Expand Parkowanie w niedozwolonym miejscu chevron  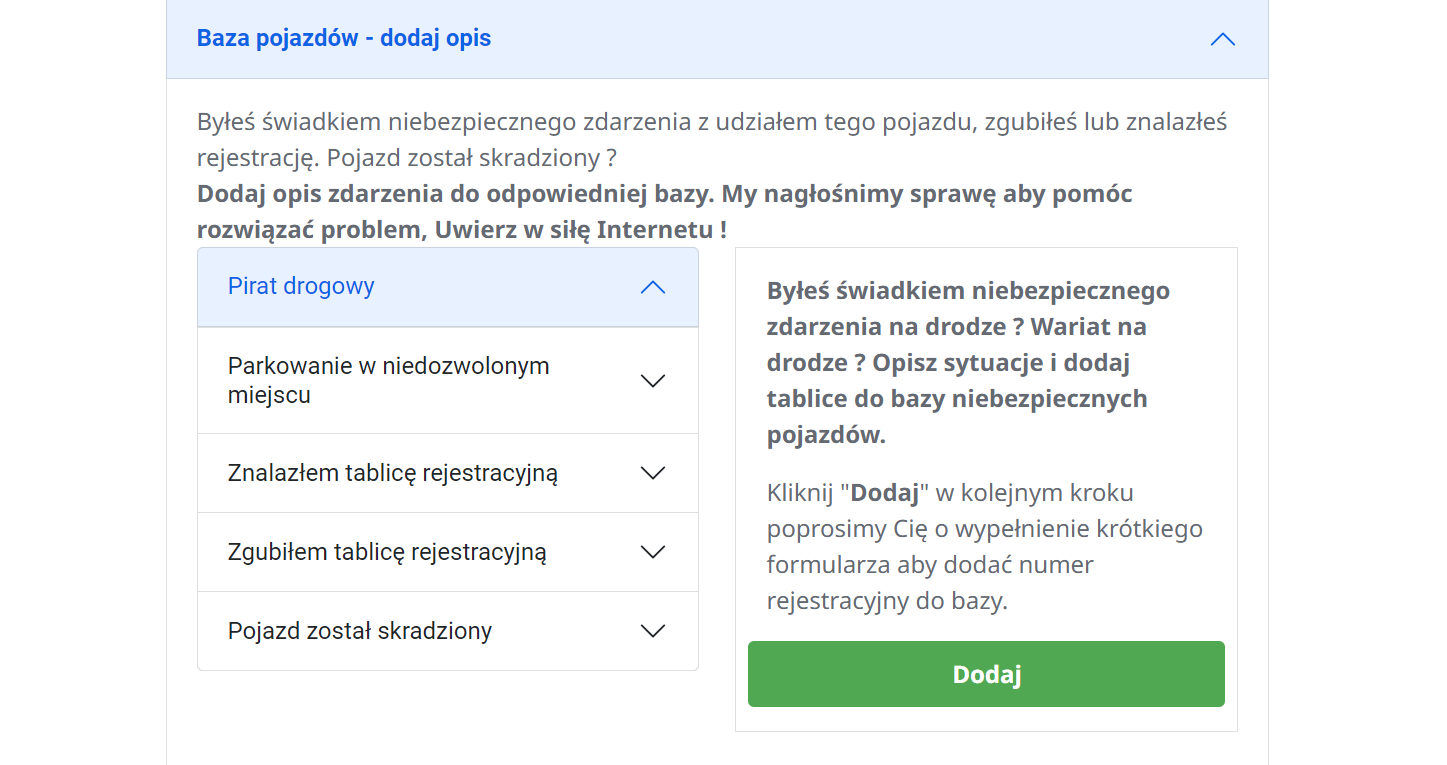[653, 380]
